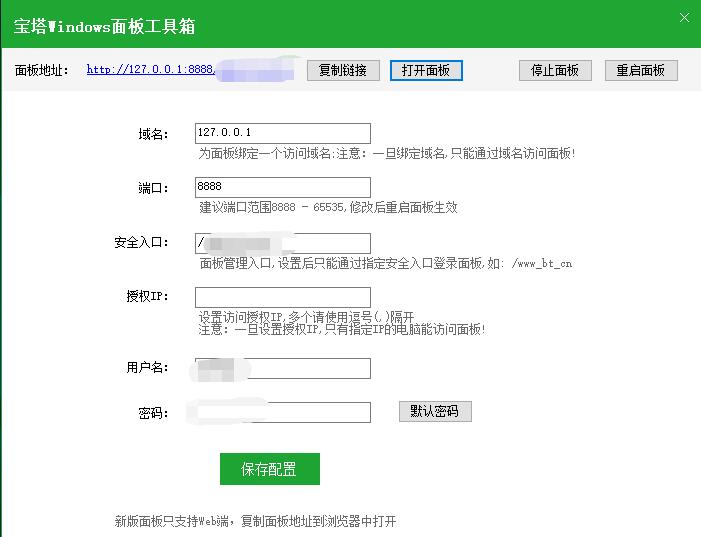Close the 宝塔Windows面板工具箱 window

coord(684,18)
